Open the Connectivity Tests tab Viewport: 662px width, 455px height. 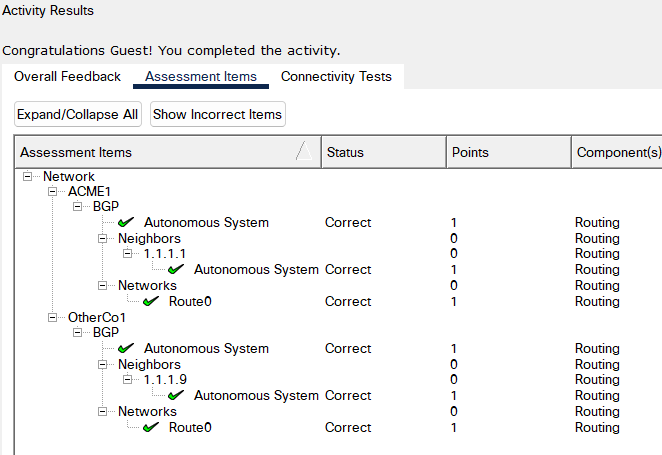coord(336,77)
